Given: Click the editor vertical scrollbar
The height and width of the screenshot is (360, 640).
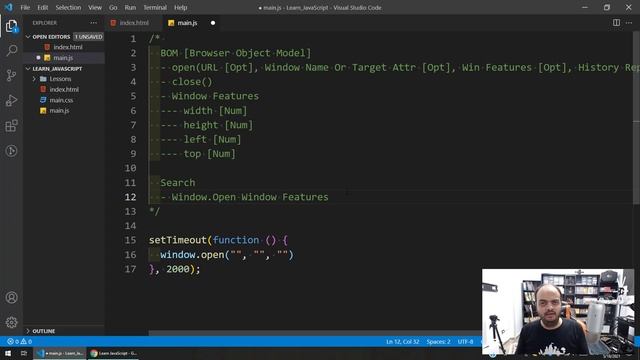Looking at the screenshot, I should click(636, 118).
